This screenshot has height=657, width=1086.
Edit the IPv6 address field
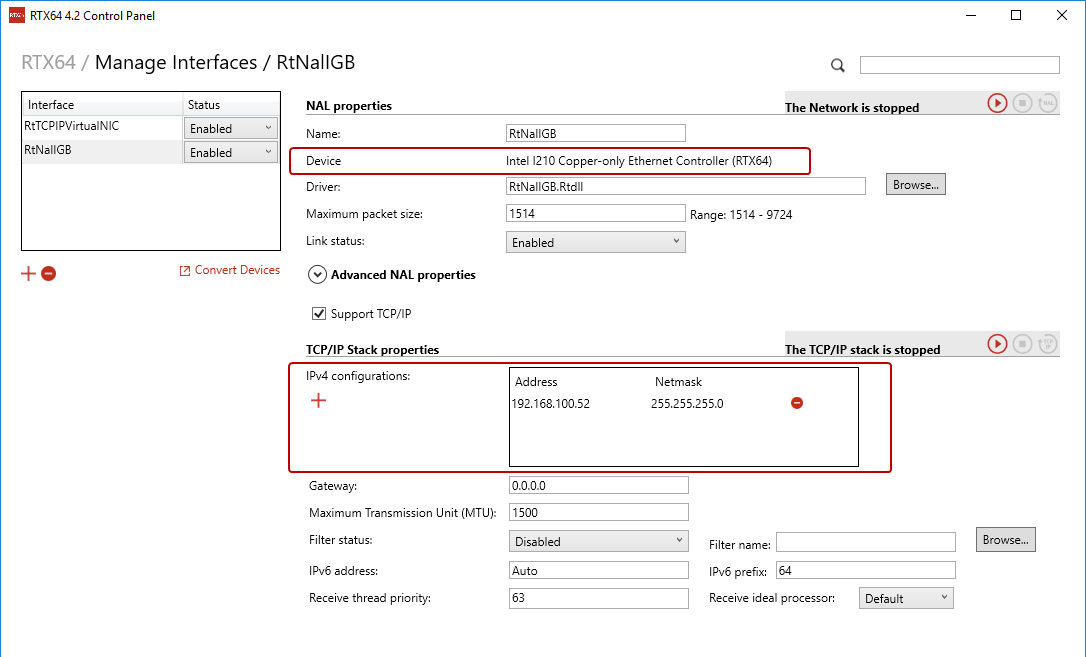(598, 570)
